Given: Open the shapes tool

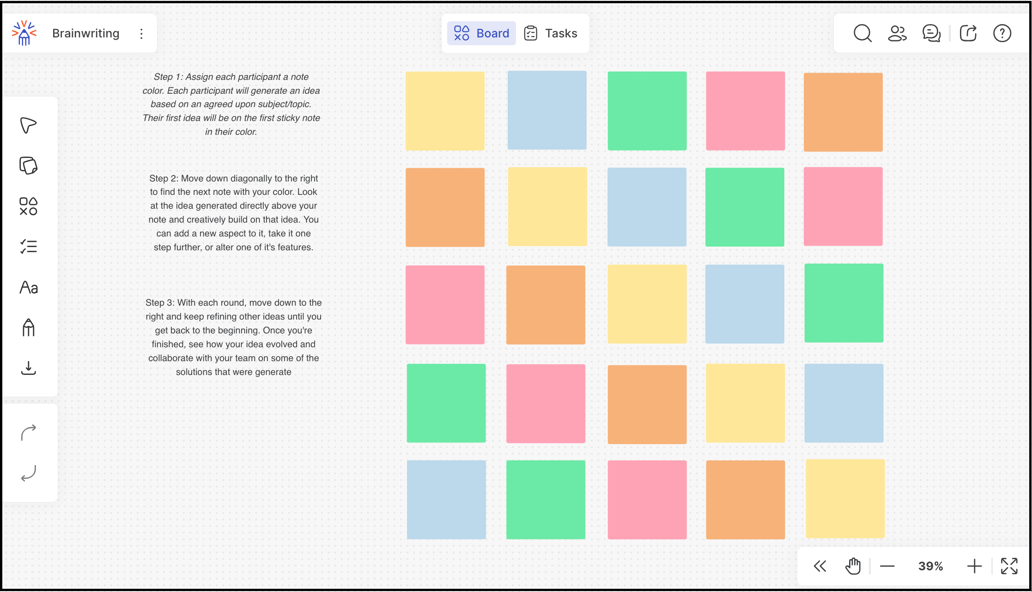Looking at the screenshot, I should point(28,206).
